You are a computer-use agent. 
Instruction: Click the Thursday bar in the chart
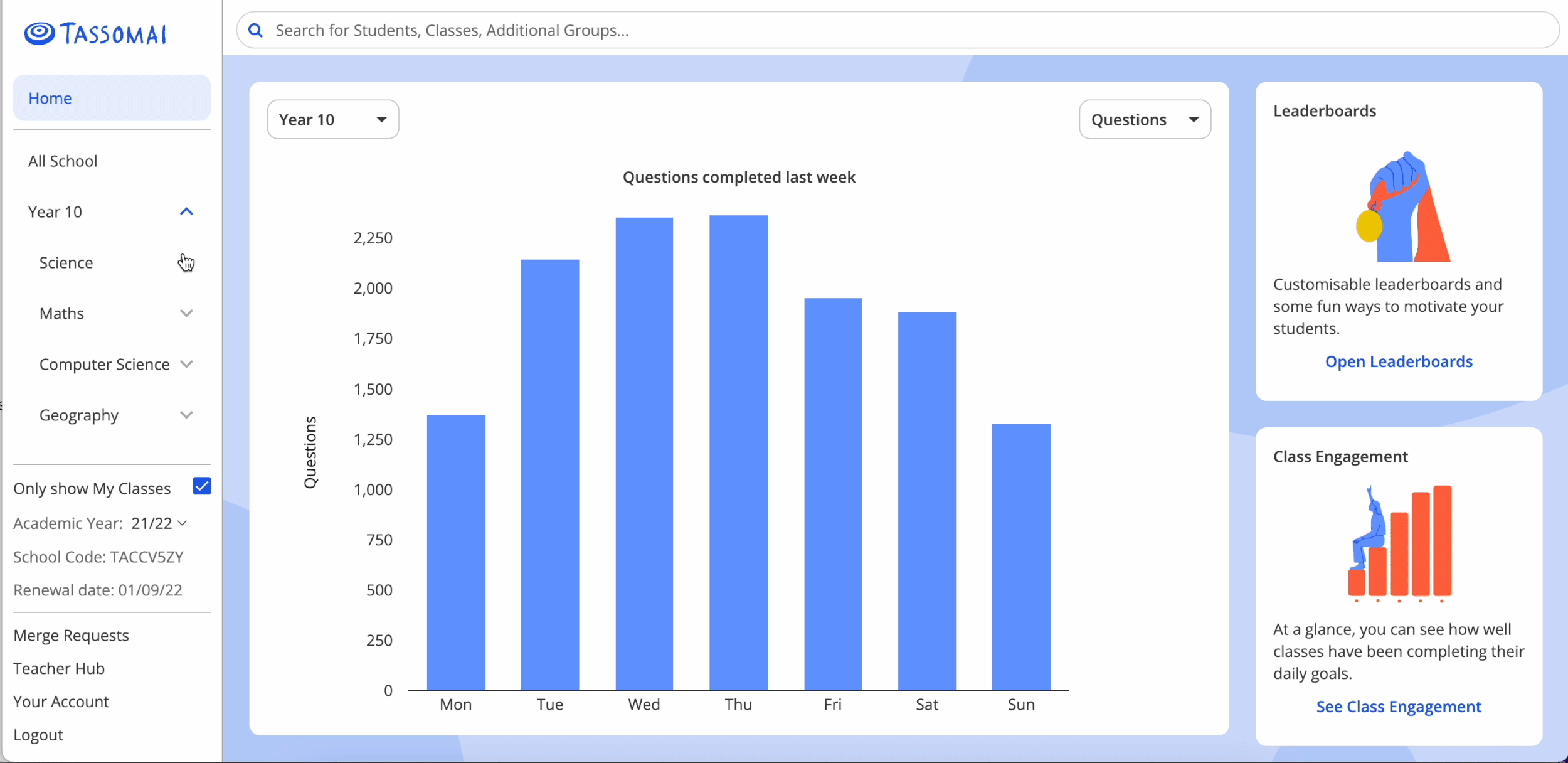tap(738, 452)
